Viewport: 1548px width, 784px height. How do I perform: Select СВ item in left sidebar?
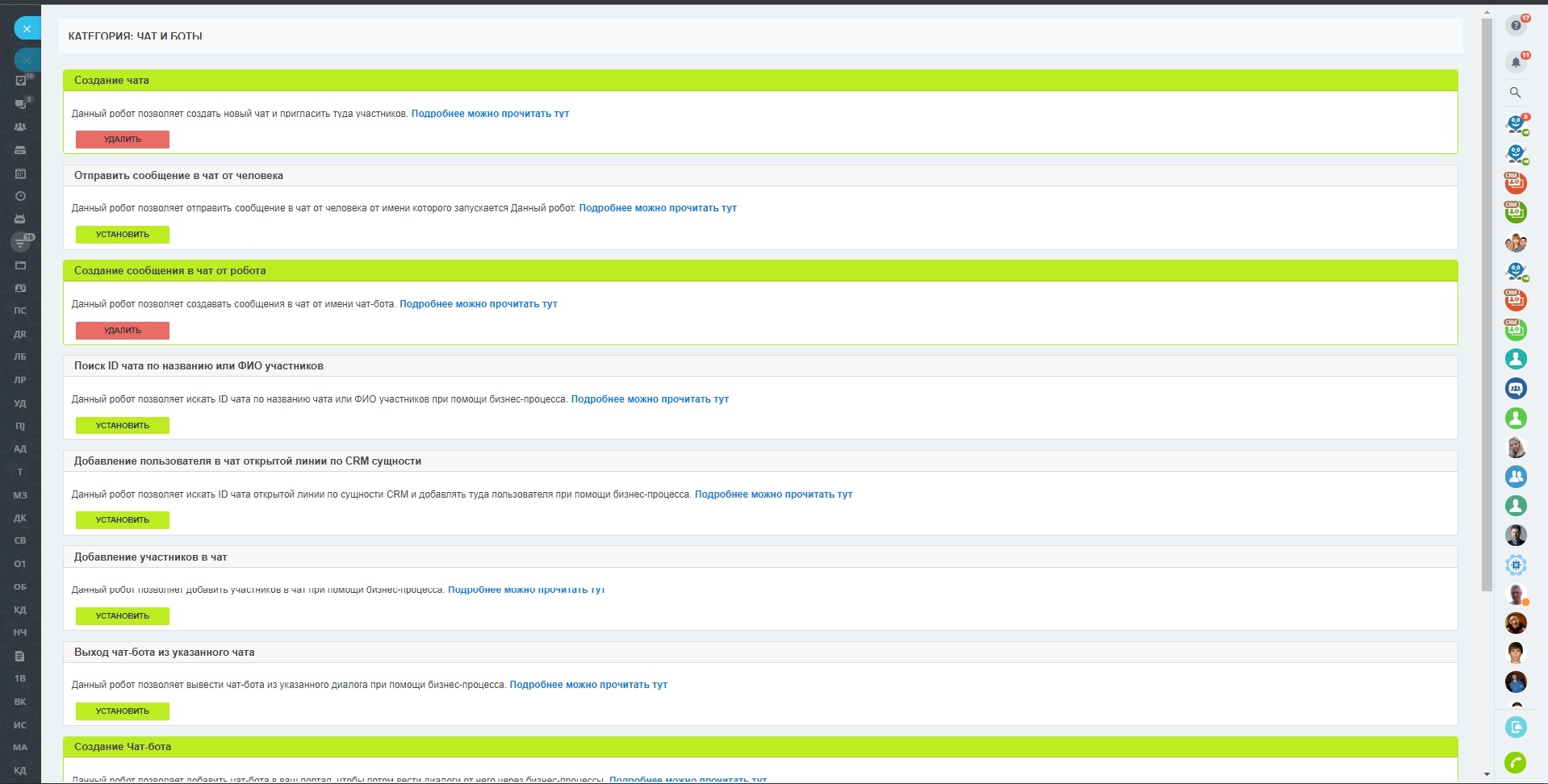pyautogui.click(x=20, y=540)
